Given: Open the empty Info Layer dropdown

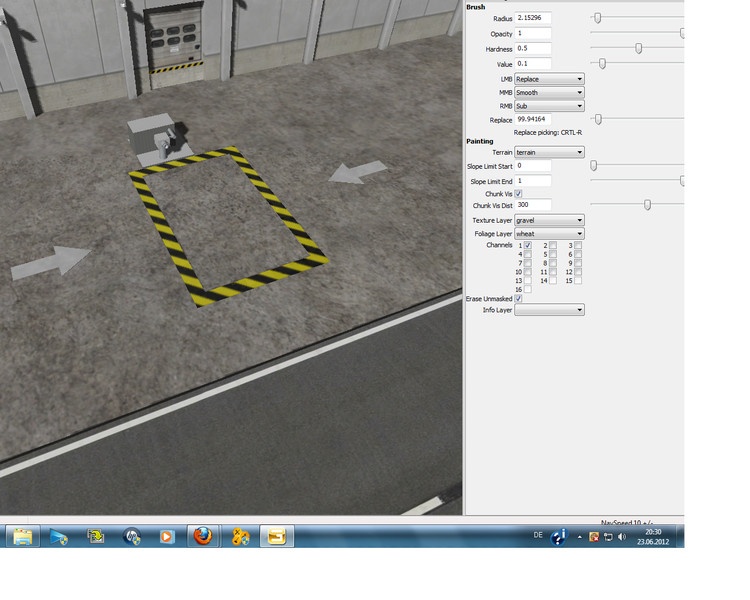Looking at the screenshot, I should pos(549,310).
